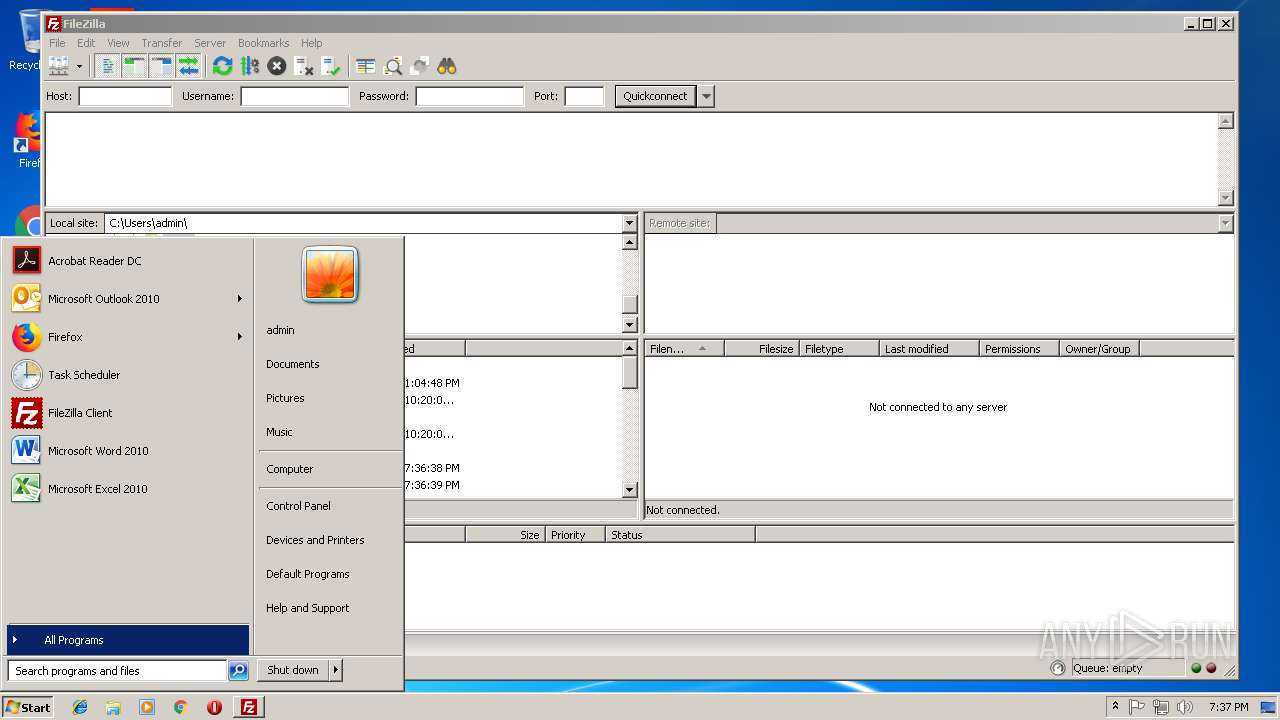Toggle transfer queue display
Screen dimensions: 1280x720
[189, 66]
